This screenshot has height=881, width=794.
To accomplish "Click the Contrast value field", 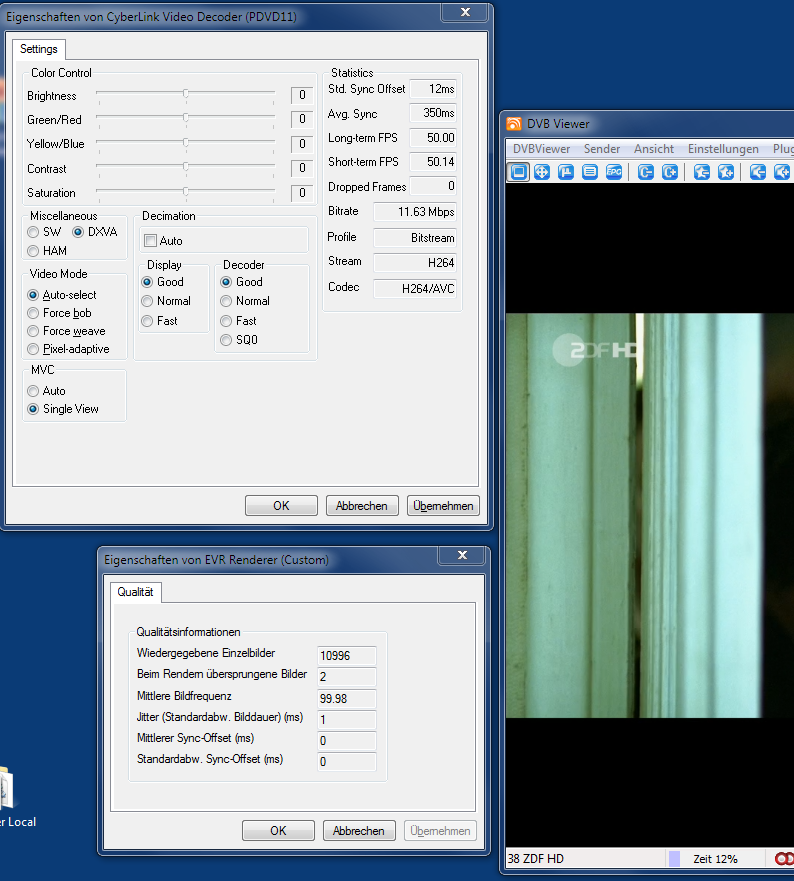I will tap(302, 168).
